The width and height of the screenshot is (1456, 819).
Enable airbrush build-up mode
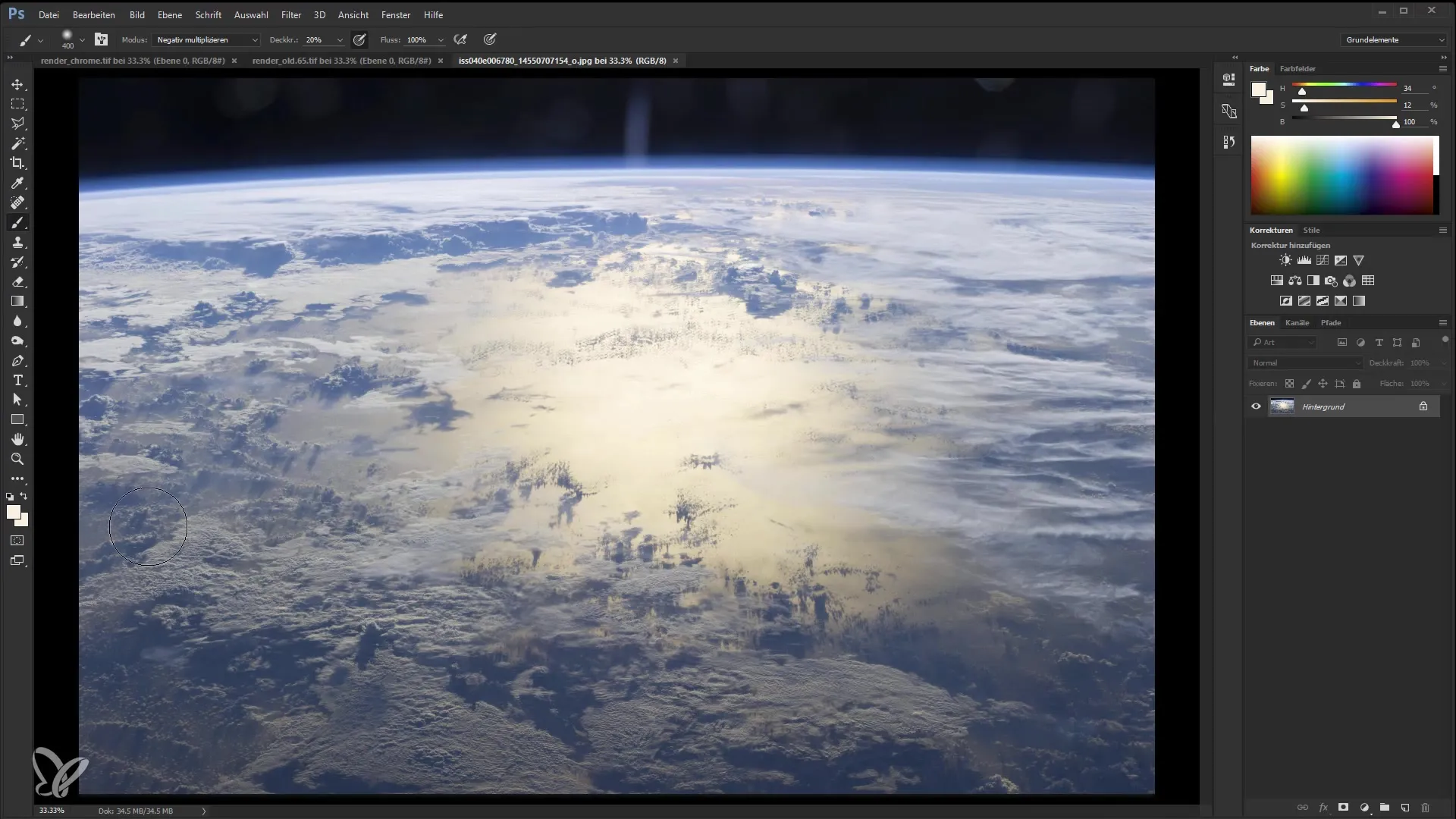point(460,39)
